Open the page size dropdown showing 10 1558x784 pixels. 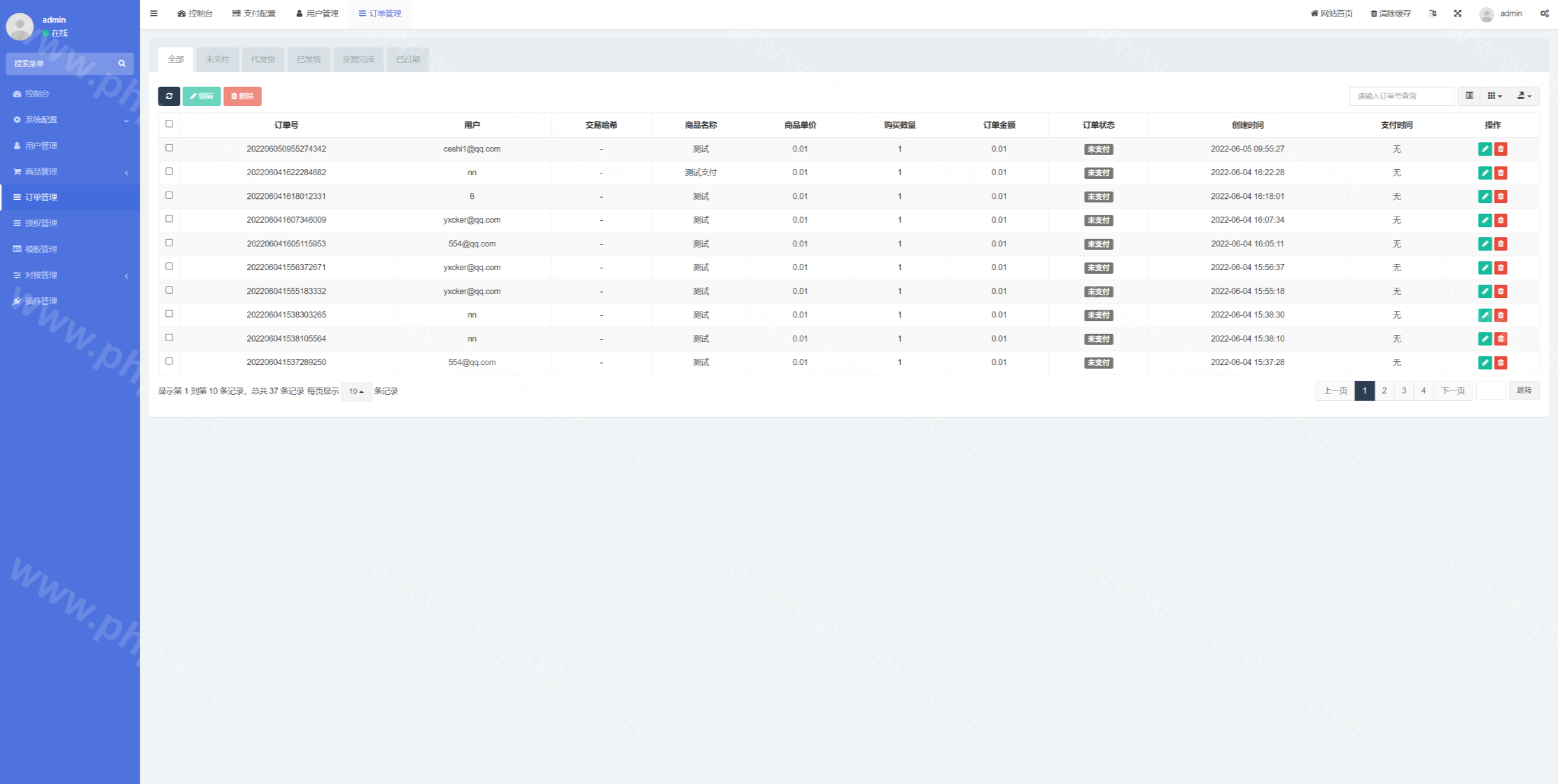coord(356,391)
